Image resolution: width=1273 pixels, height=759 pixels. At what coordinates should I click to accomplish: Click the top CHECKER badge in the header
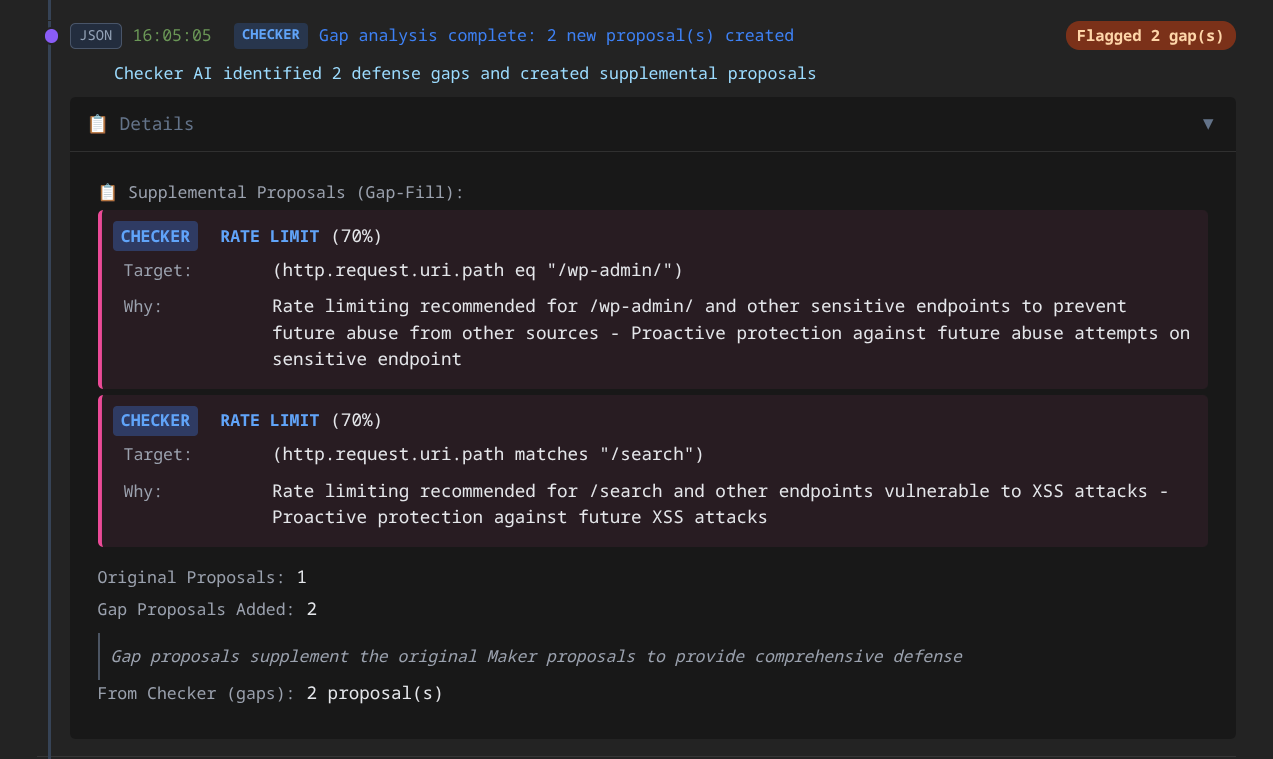coord(270,35)
